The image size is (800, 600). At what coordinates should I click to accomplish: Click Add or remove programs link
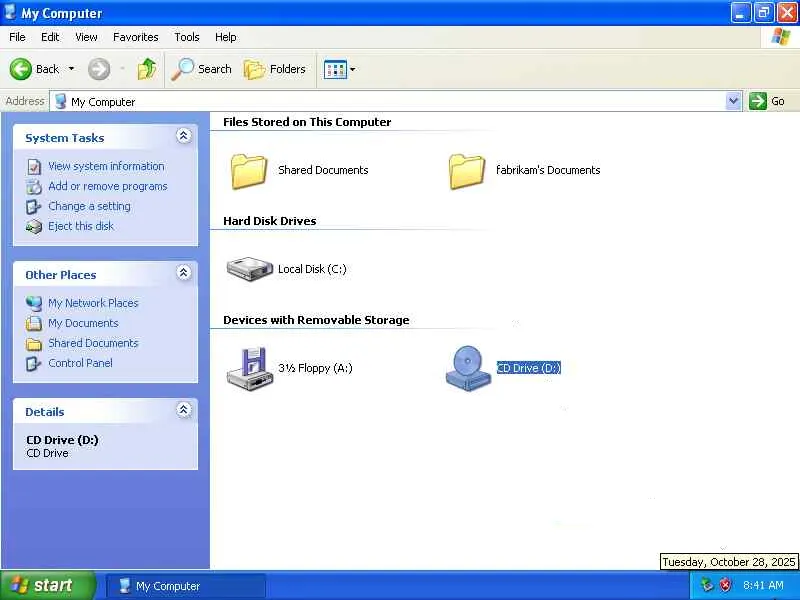pos(108,186)
